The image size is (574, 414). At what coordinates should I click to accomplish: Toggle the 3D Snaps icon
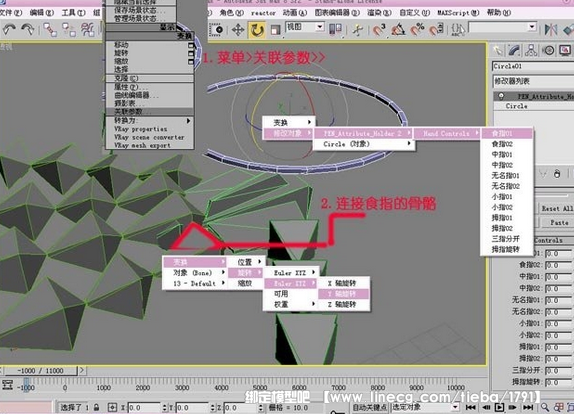click(x=379, y=30)
